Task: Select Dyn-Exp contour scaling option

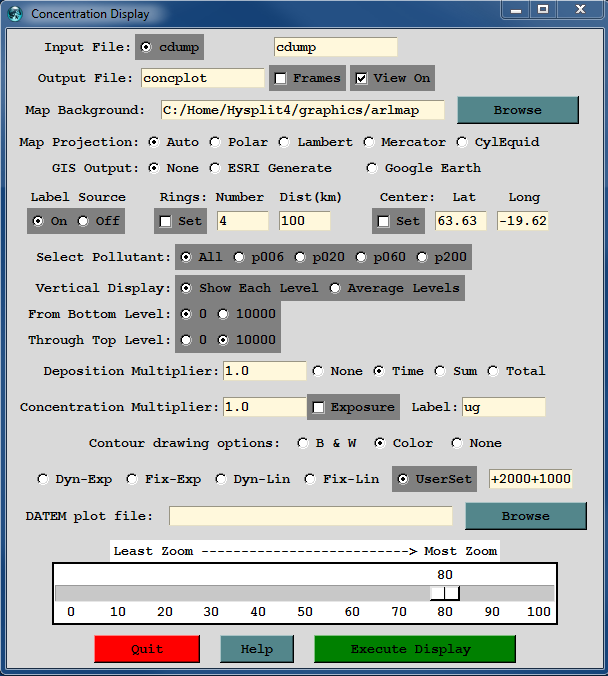Action: 43,479
